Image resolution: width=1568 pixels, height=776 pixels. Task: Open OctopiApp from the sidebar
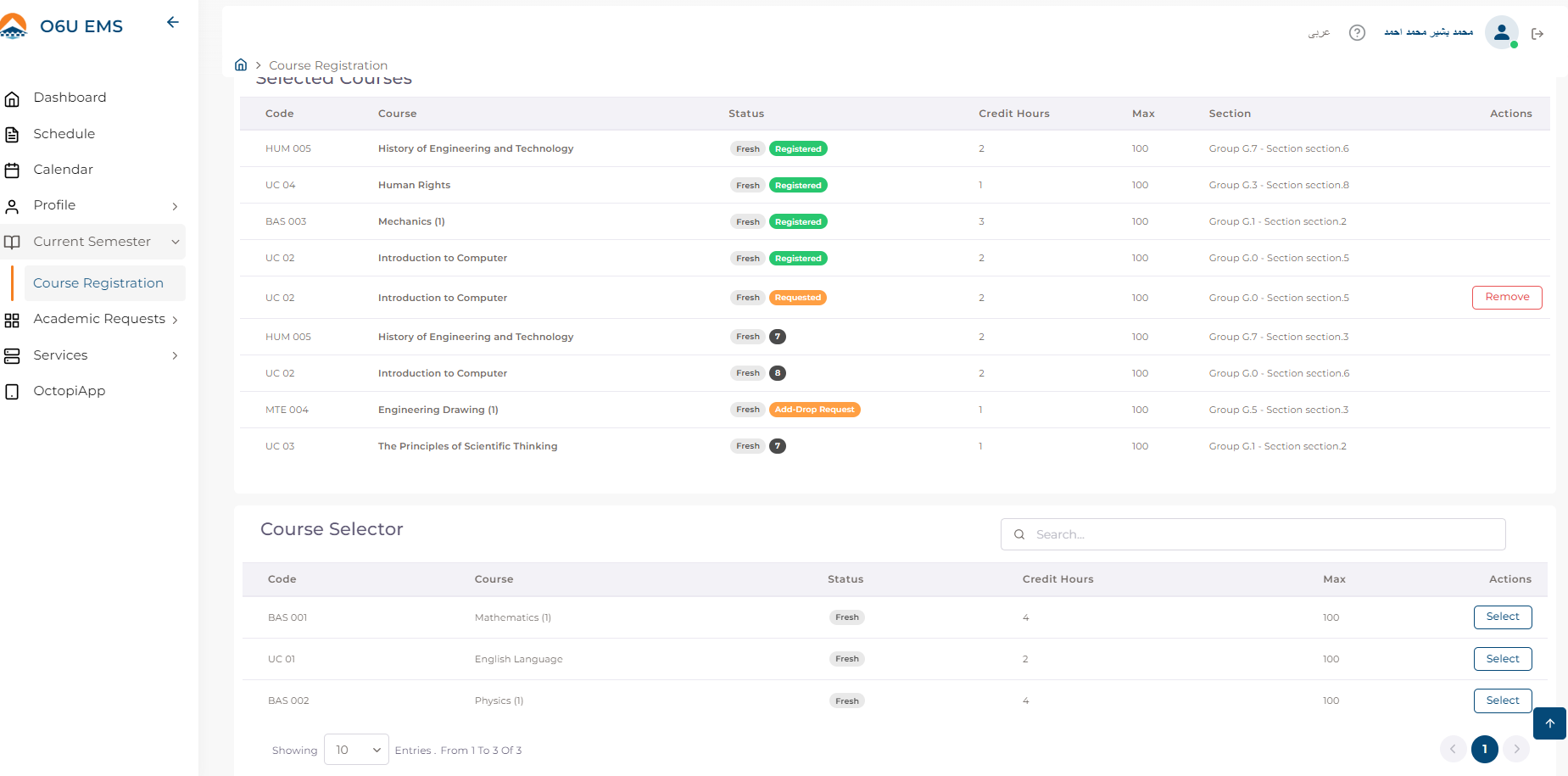[69, 391]
